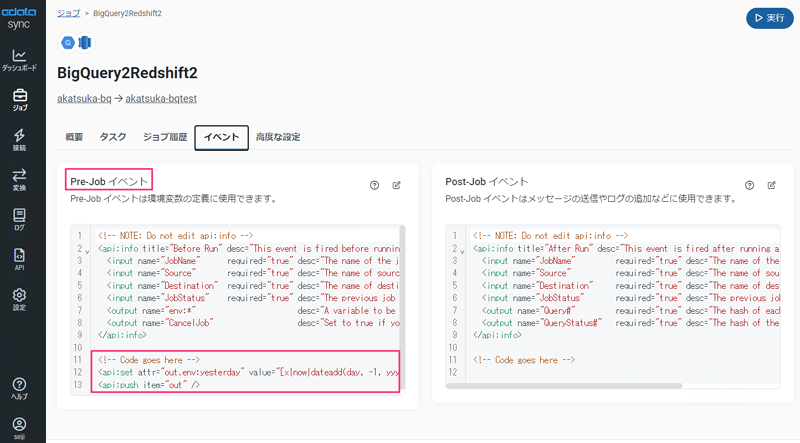Collapse the Pre-Job api:info code block
Screen dimensions: 800x443
(87, 250)
